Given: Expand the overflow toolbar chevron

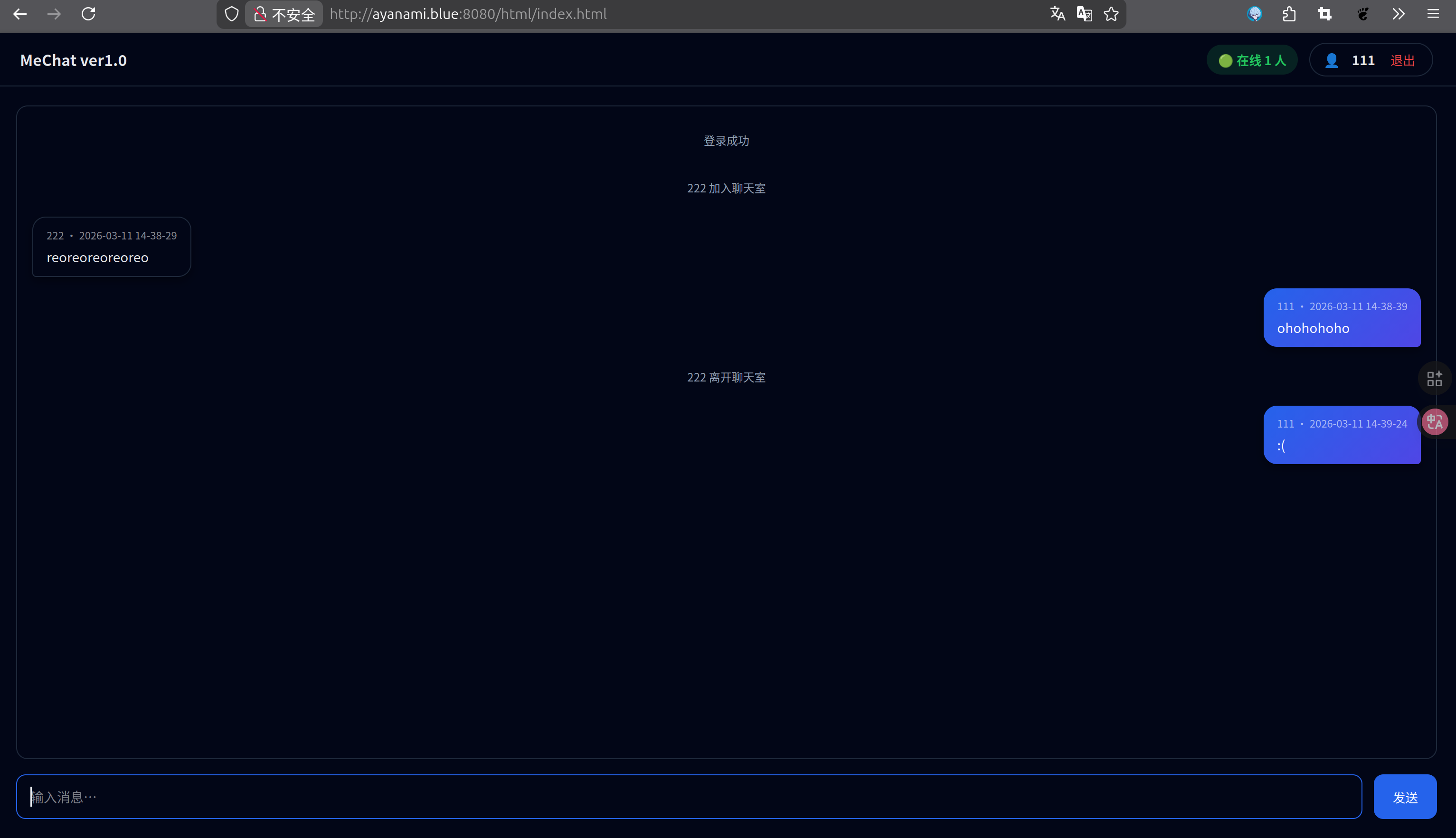Looking at the screenshot, I should coord(1399,14).
